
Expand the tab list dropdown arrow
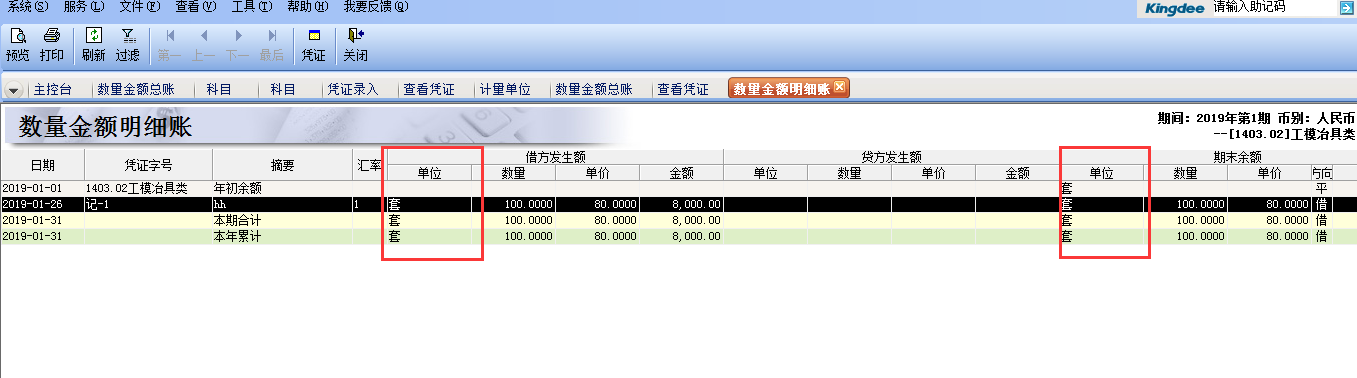(x=14, y=90)
